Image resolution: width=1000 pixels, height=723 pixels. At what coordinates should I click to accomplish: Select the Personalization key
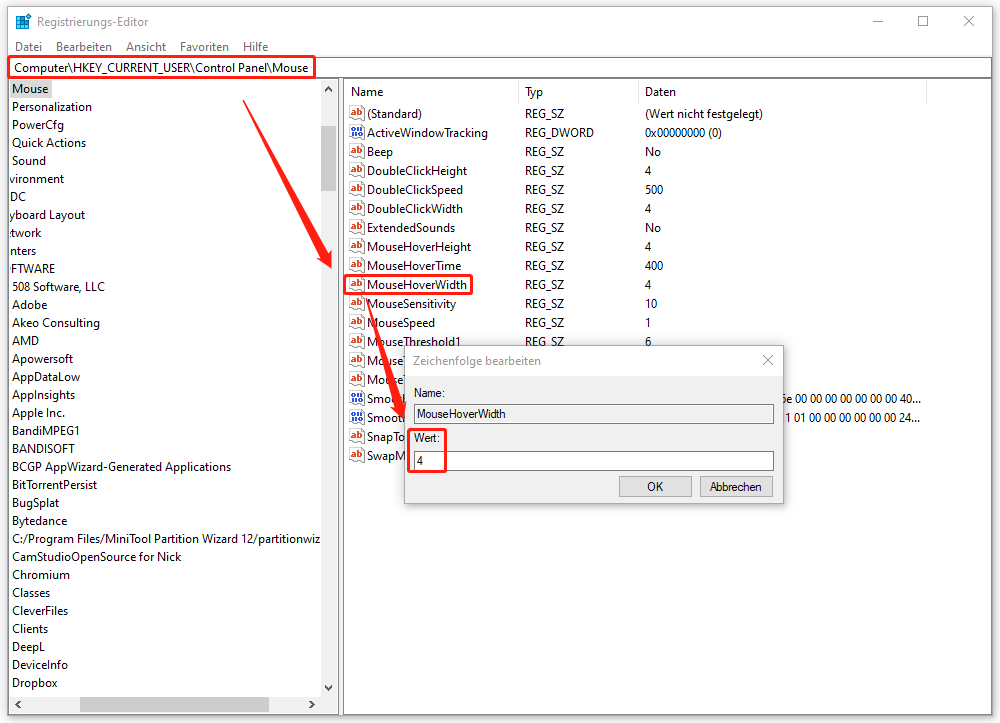[x=52, y=106]
